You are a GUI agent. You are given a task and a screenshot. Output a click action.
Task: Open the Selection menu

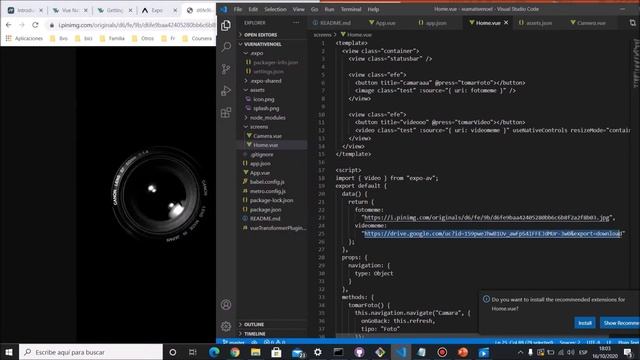275,9
